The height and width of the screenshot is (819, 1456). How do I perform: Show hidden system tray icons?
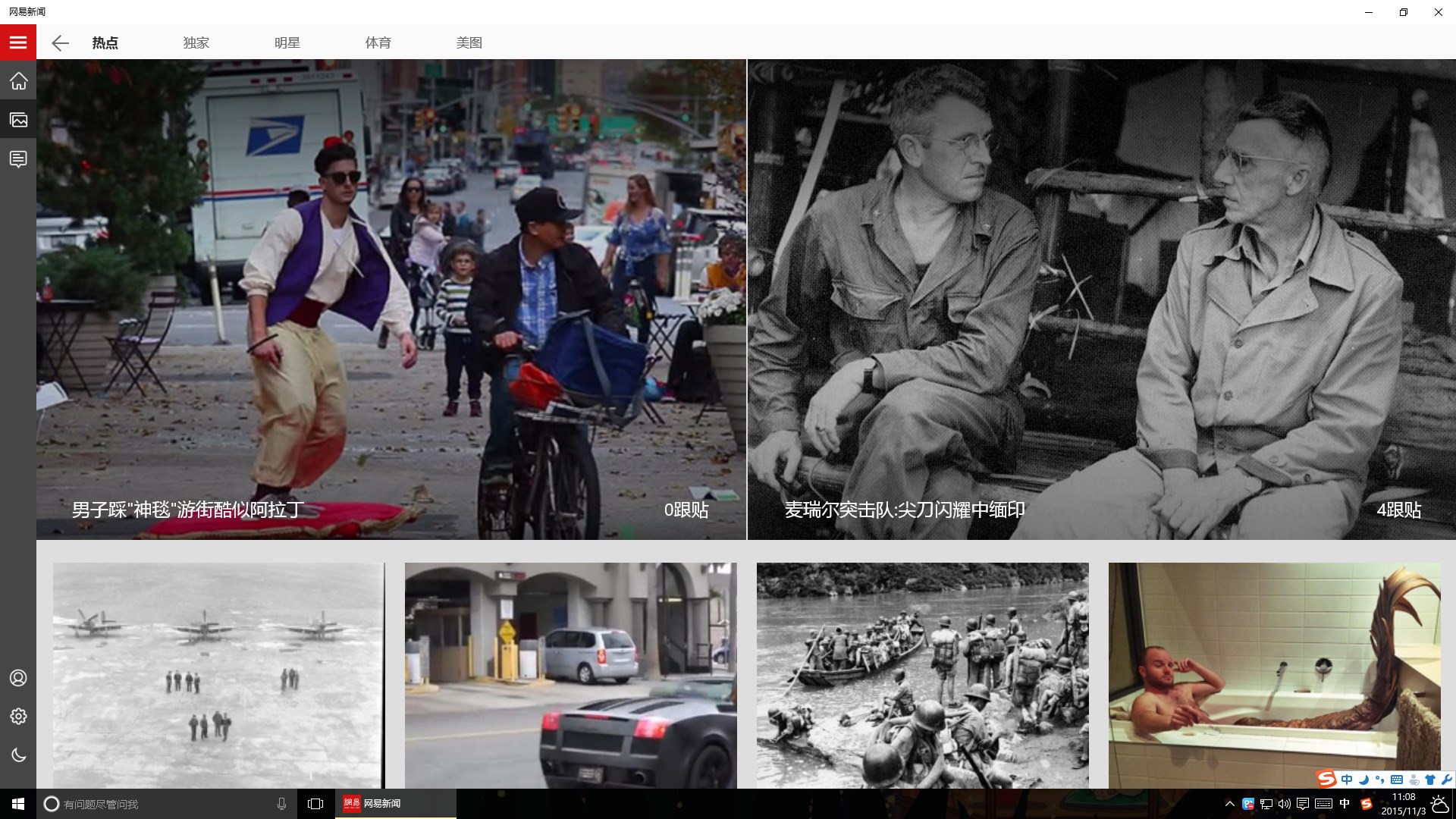pyautogui.click(x=1229, y=804)
